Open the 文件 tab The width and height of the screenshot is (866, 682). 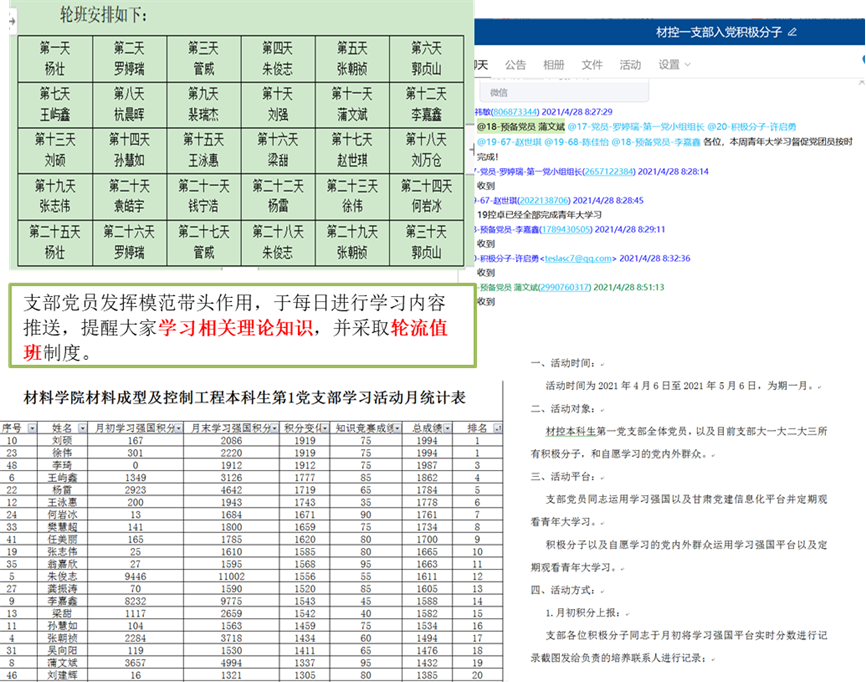pyautogui.click(x=592, y=65)
